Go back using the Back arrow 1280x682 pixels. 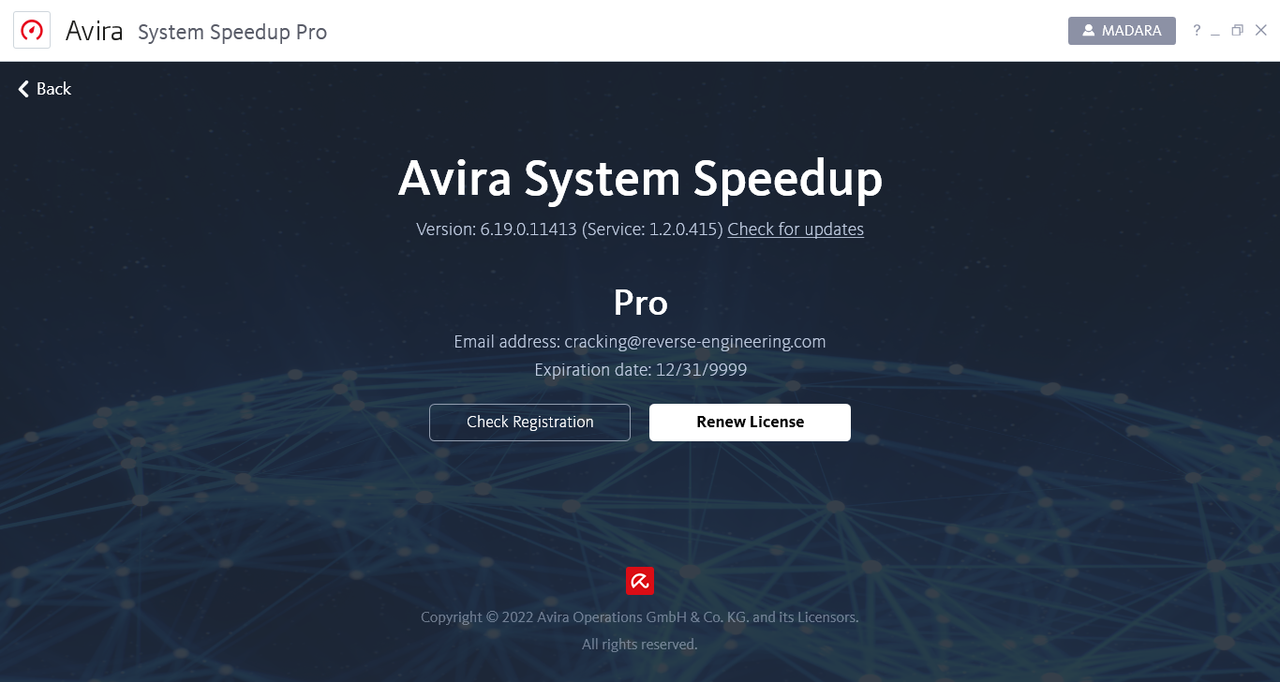click(x=44, y=89)
